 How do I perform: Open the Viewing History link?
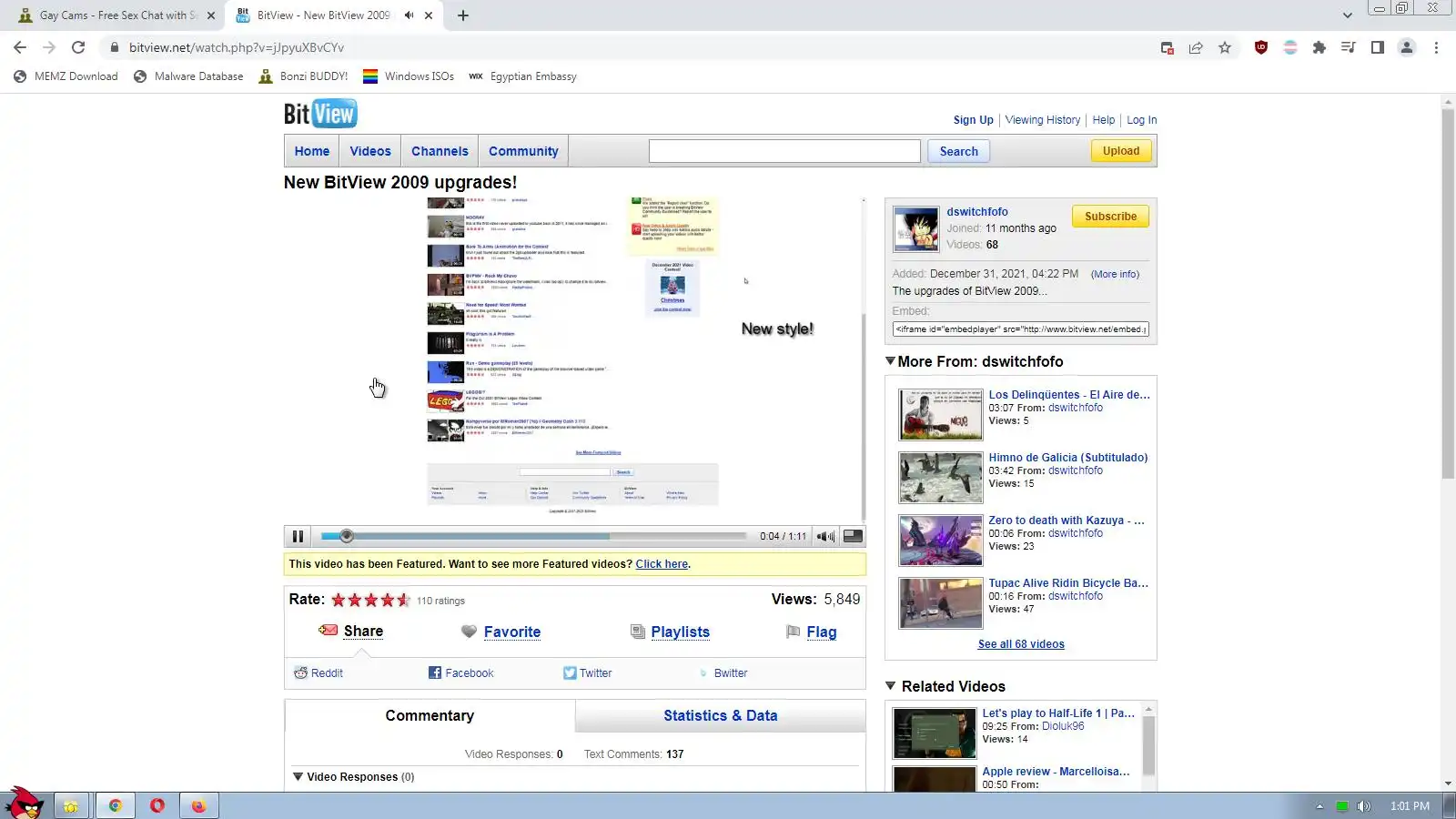click(1043, 120)
